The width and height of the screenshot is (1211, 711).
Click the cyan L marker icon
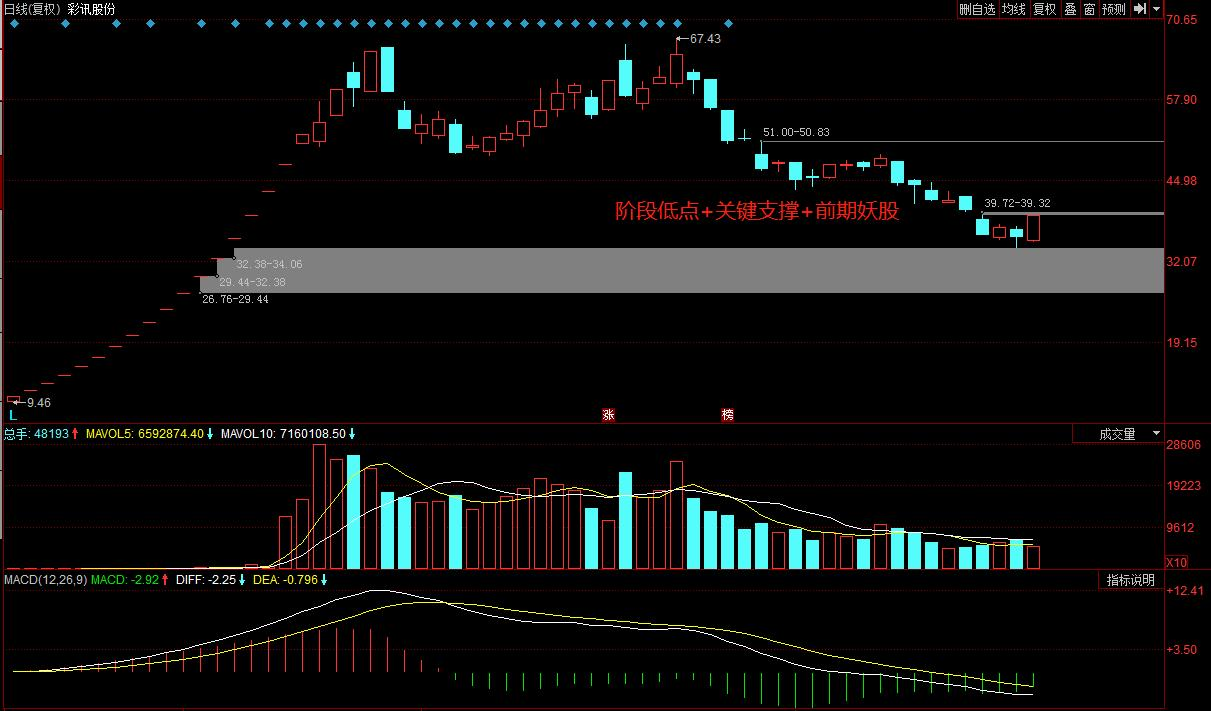tap(13, 414)
